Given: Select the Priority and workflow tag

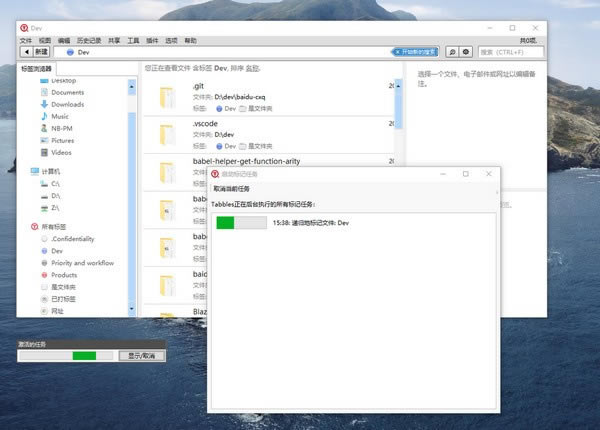Looking at the screenshot, I should coord(82,263).
